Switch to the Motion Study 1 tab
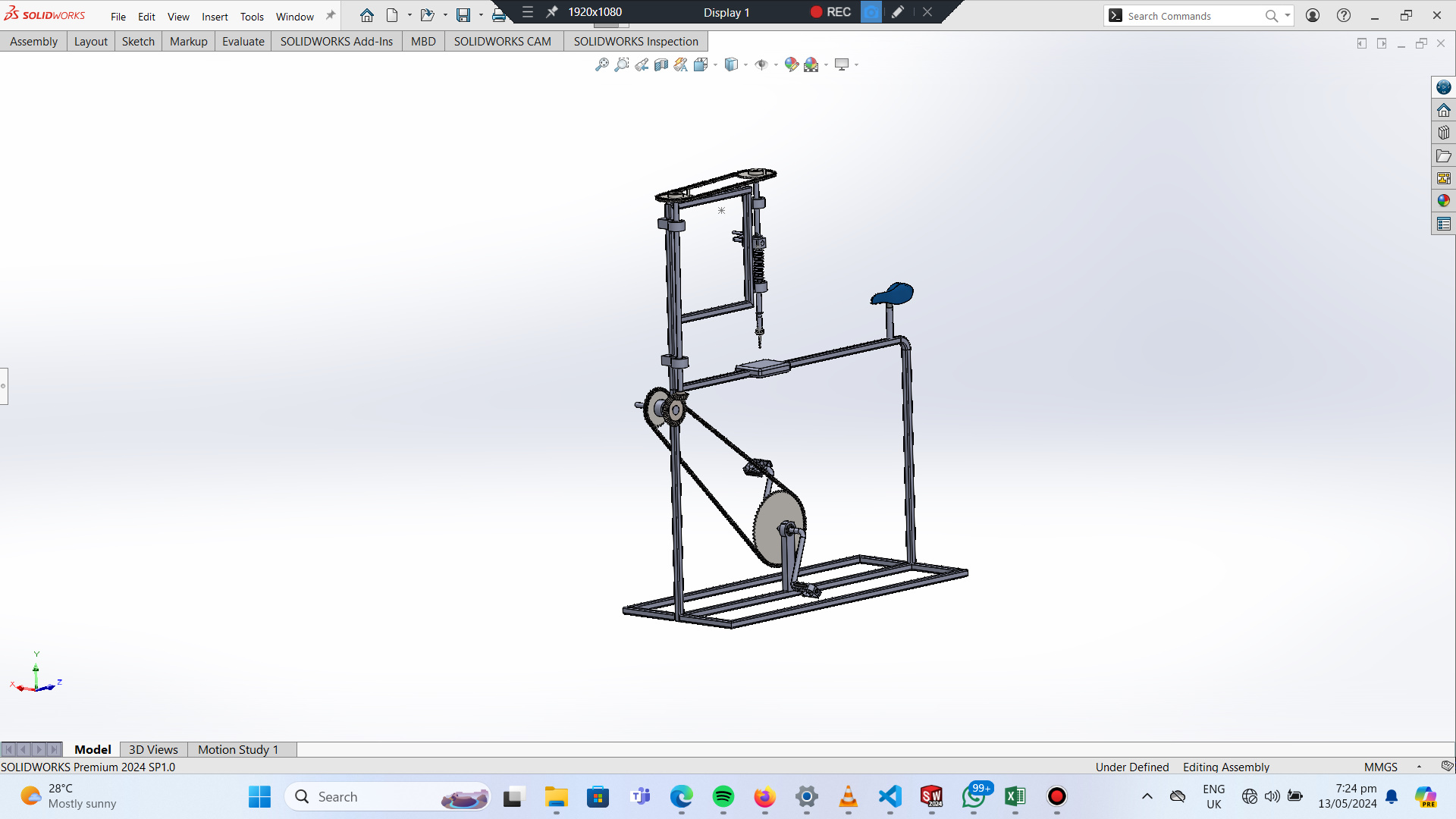 click(x=238, y=749)
